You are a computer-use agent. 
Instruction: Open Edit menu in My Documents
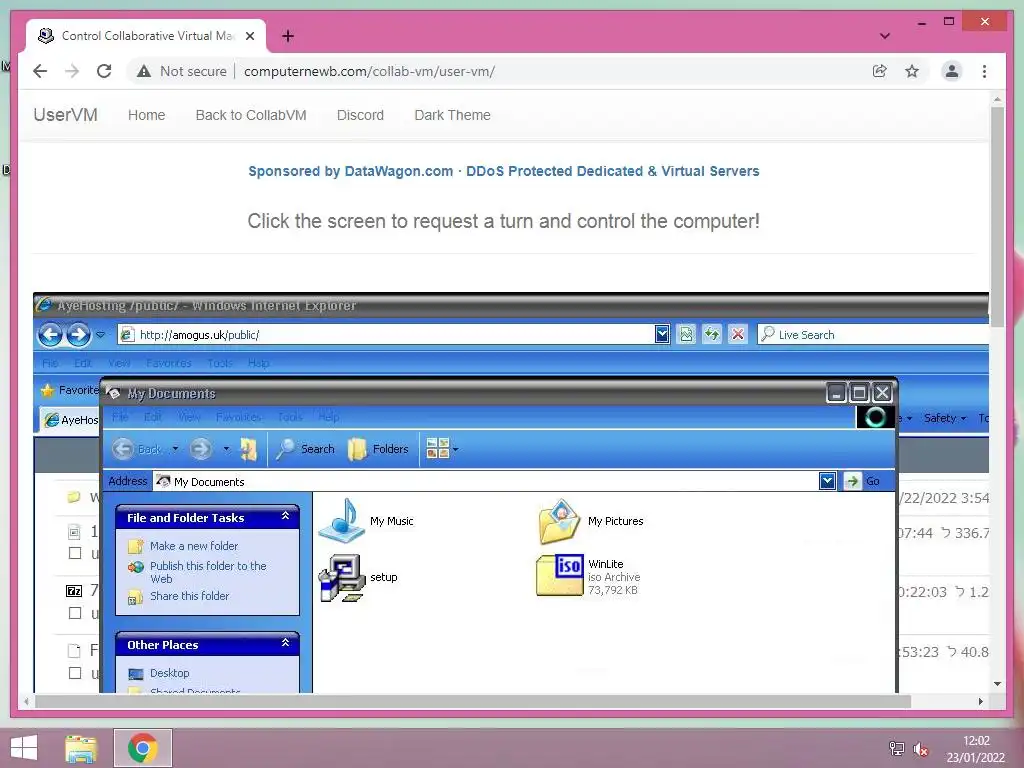pyautogui.click(x=152, y=417)
